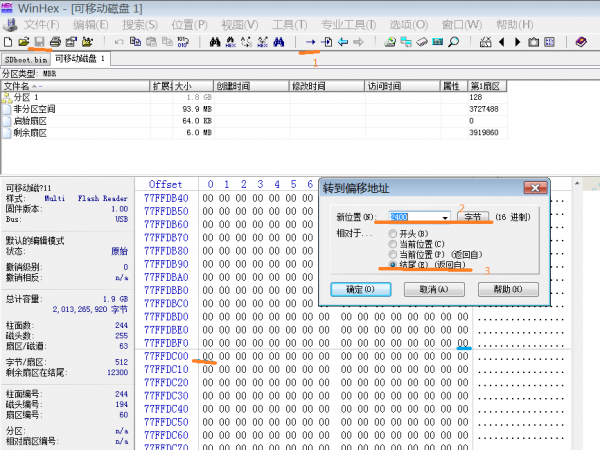Screen dimensions: 600x450
Task: Click the Go to offset arrow icon
Action: point(310,41)
